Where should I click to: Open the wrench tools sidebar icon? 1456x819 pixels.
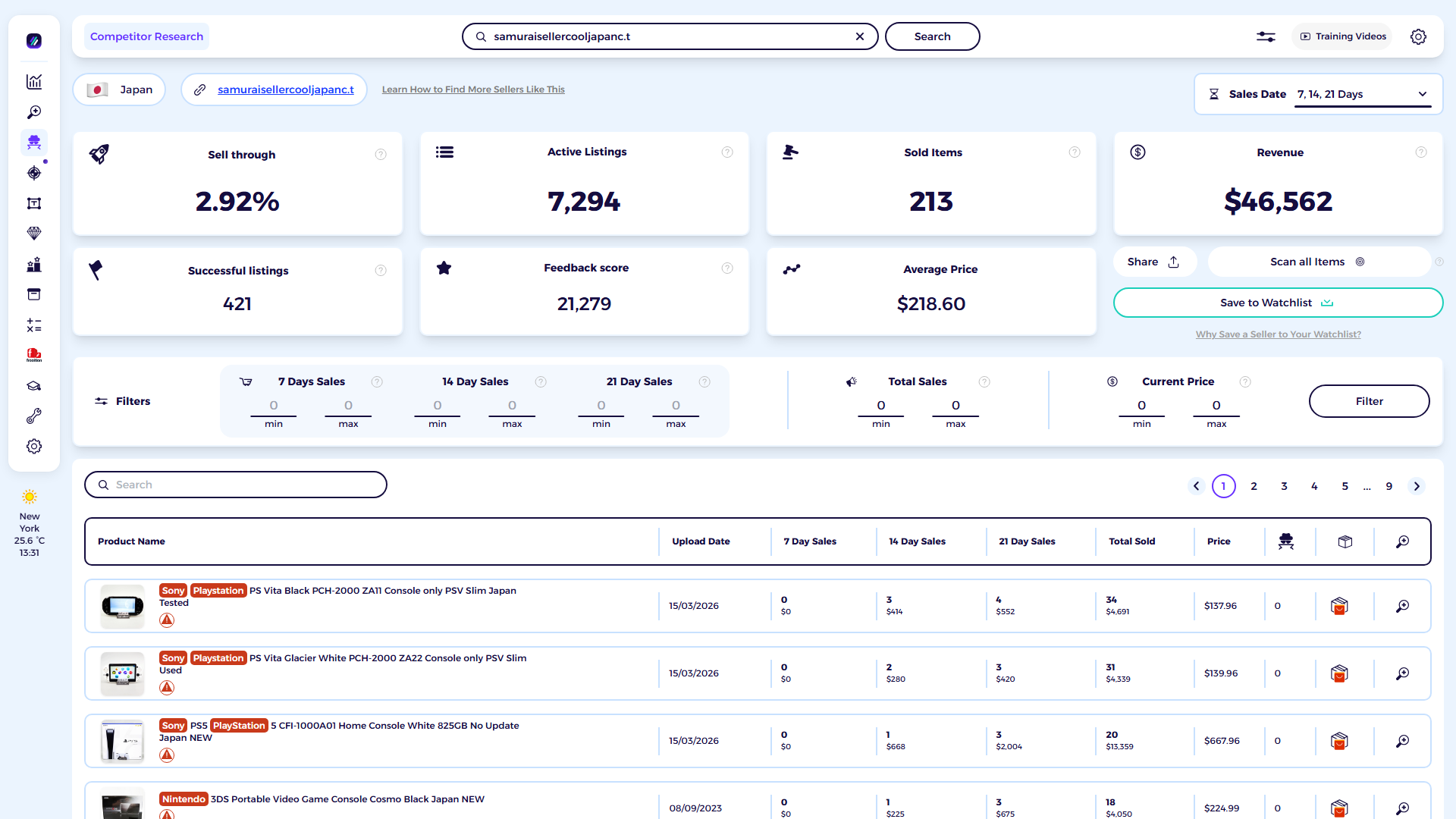pos(34,416)
